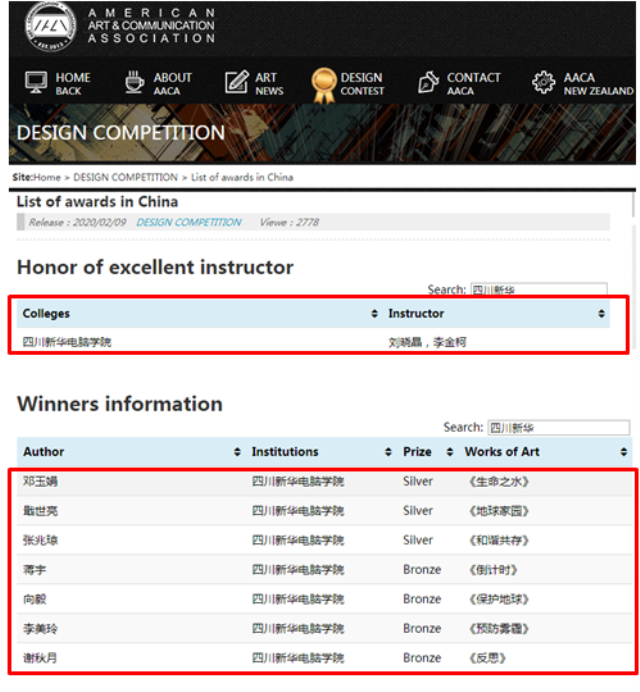The height and width of the screenshot is (692, 640).
Task: Click the coffee cup About icon
Action: point(134,83)
